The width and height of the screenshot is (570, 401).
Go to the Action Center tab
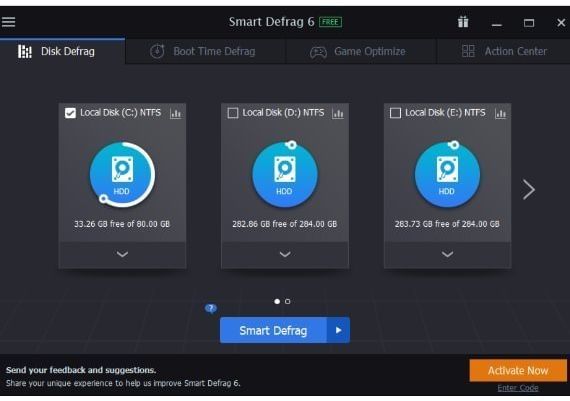pyautogui.click(x=503, y=51)
